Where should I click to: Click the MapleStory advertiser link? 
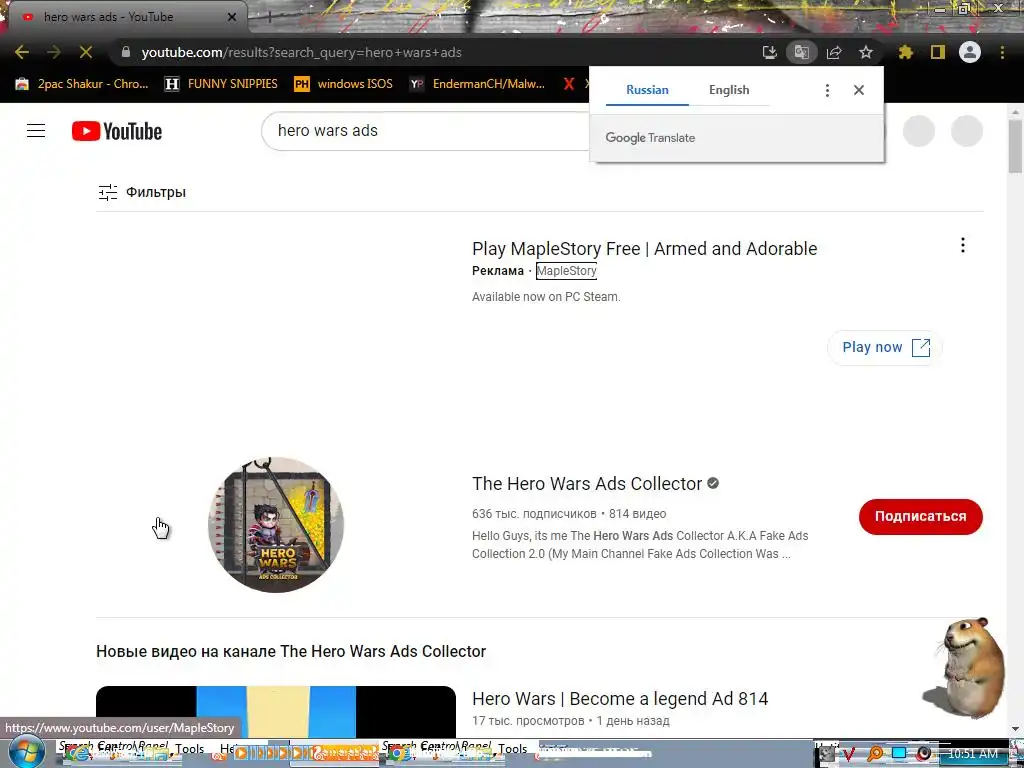pyautogui.click(x=566, y=270)
